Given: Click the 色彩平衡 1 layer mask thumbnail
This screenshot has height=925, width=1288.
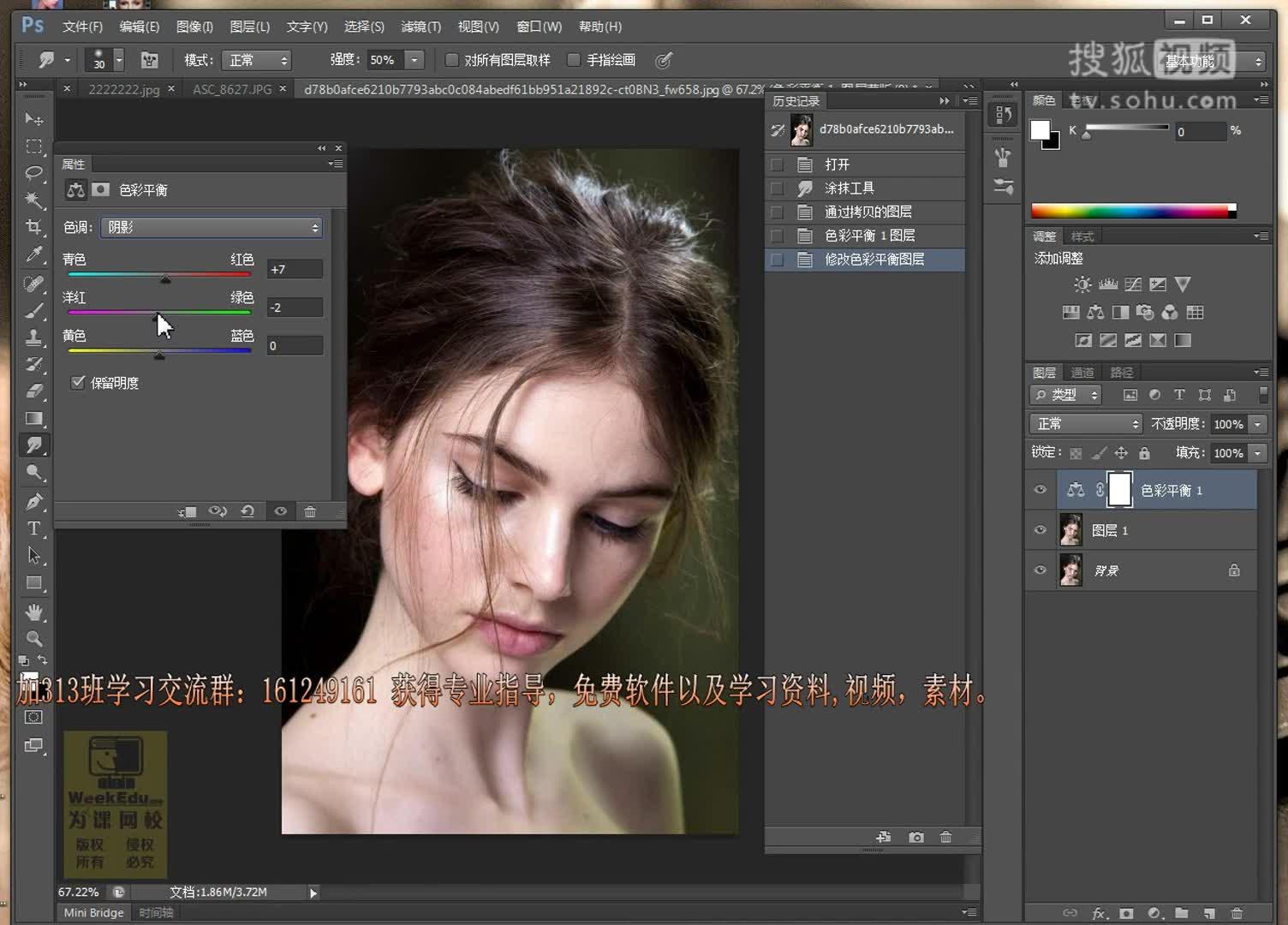Looking at the screenshot, I should tap(1120, 488).
